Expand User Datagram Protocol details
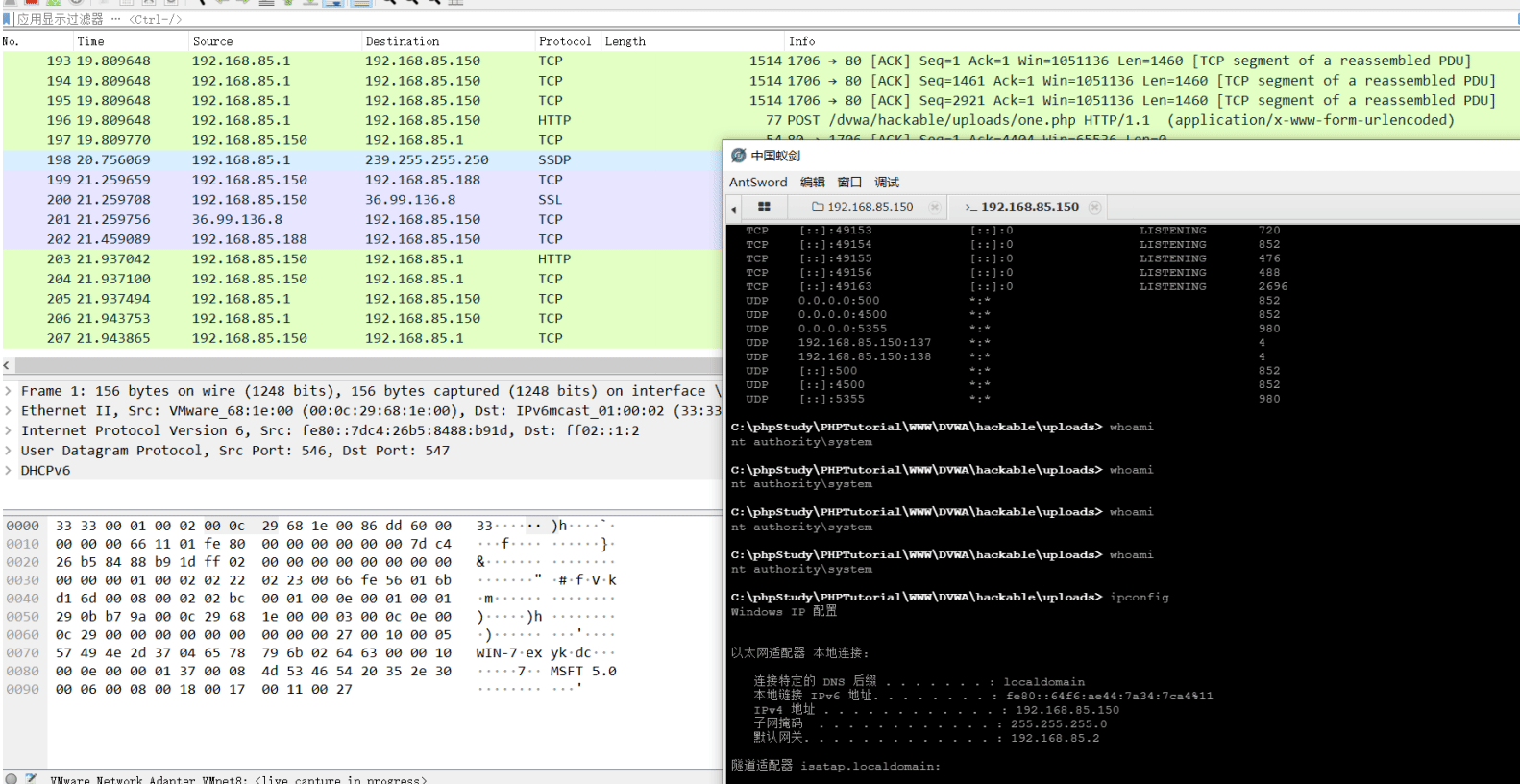The image size is (1520, 784). (x=9, y=451)
